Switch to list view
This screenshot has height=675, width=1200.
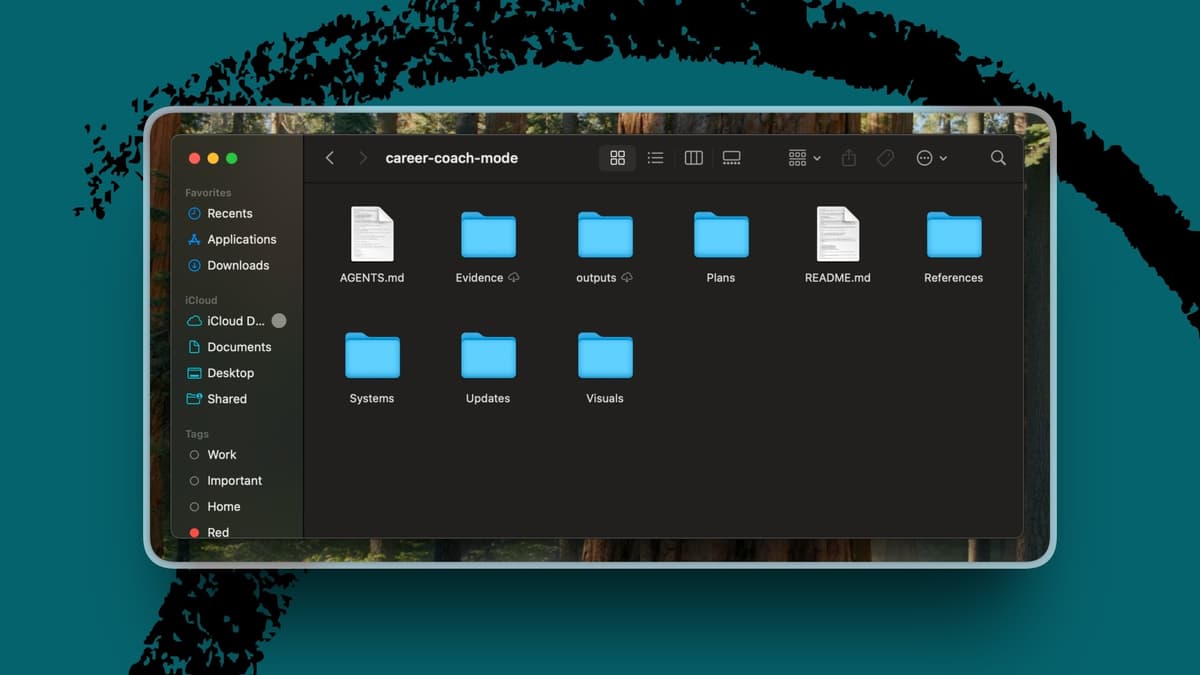(655, 158)
